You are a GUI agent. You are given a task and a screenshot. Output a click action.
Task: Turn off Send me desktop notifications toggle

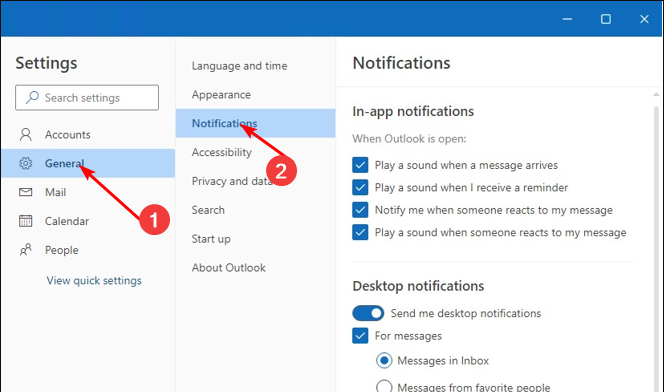(368, 313)
